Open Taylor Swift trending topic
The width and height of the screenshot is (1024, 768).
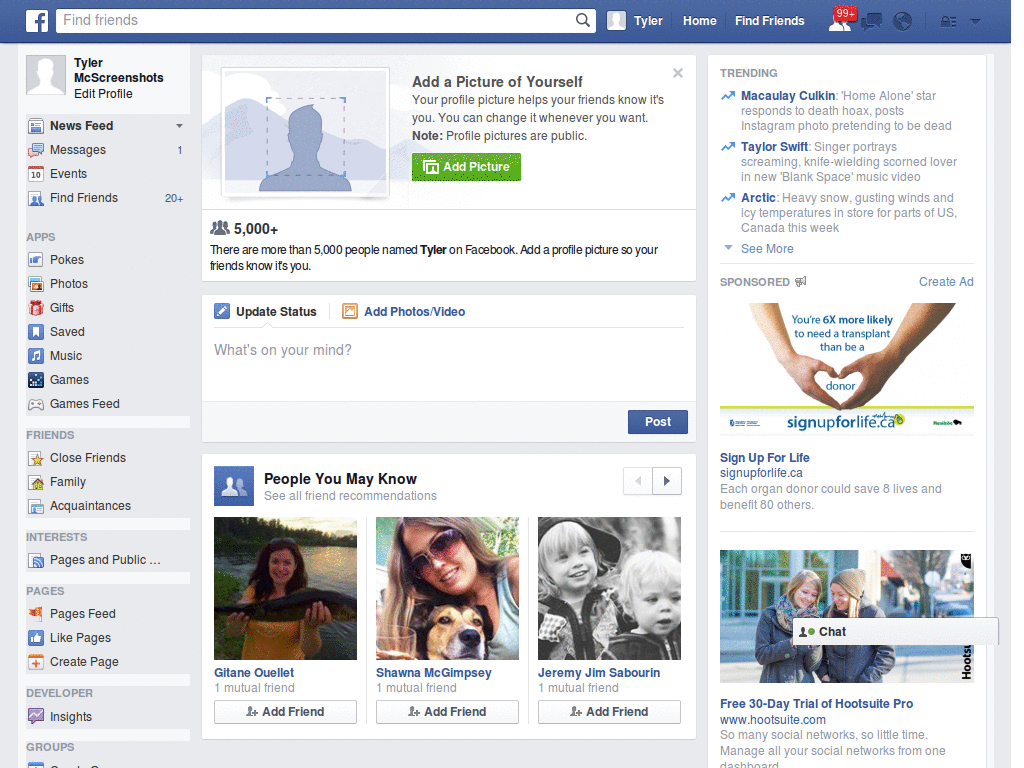point(774,147)
